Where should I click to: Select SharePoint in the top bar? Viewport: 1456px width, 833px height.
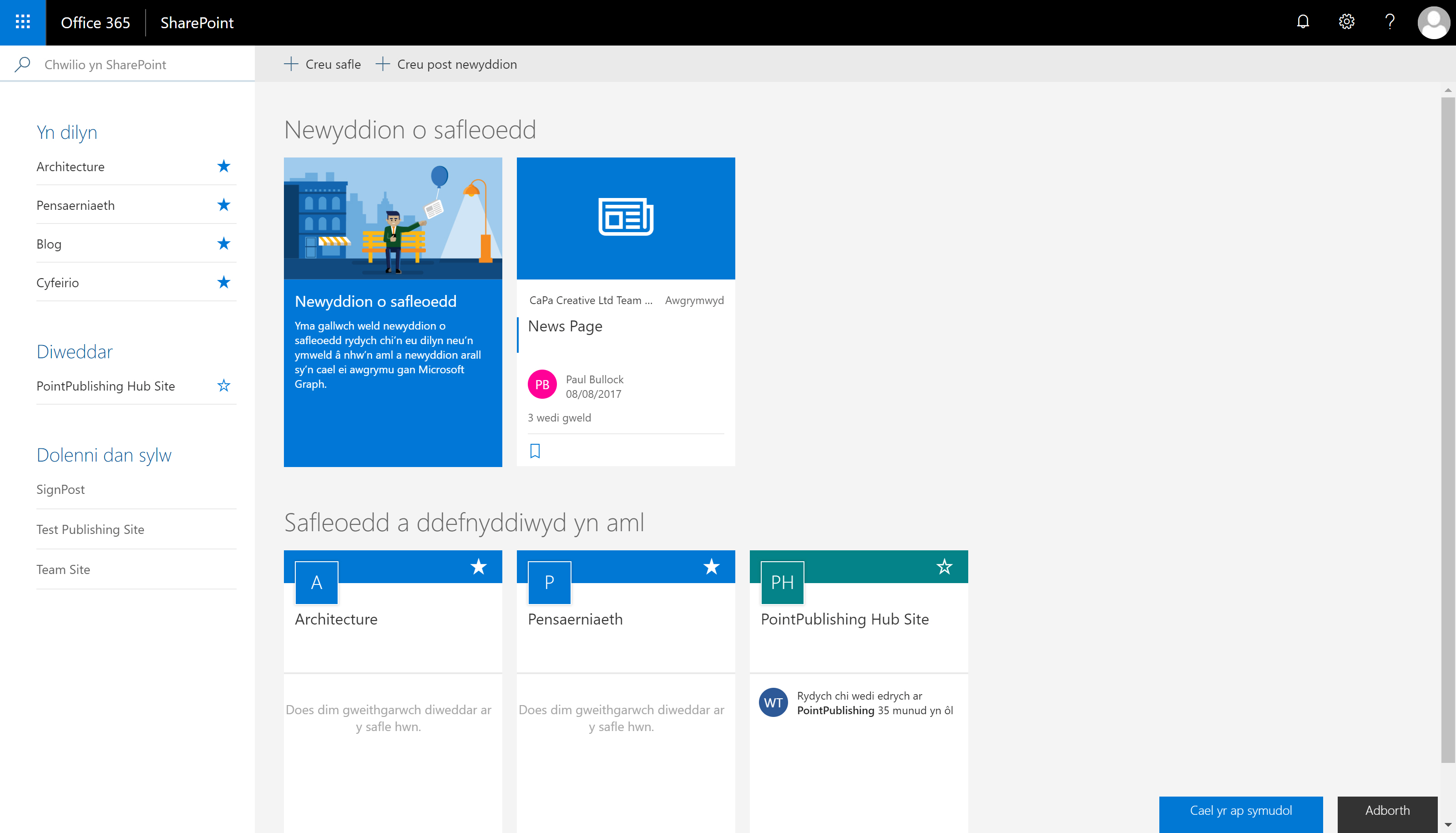coord(197,24)
